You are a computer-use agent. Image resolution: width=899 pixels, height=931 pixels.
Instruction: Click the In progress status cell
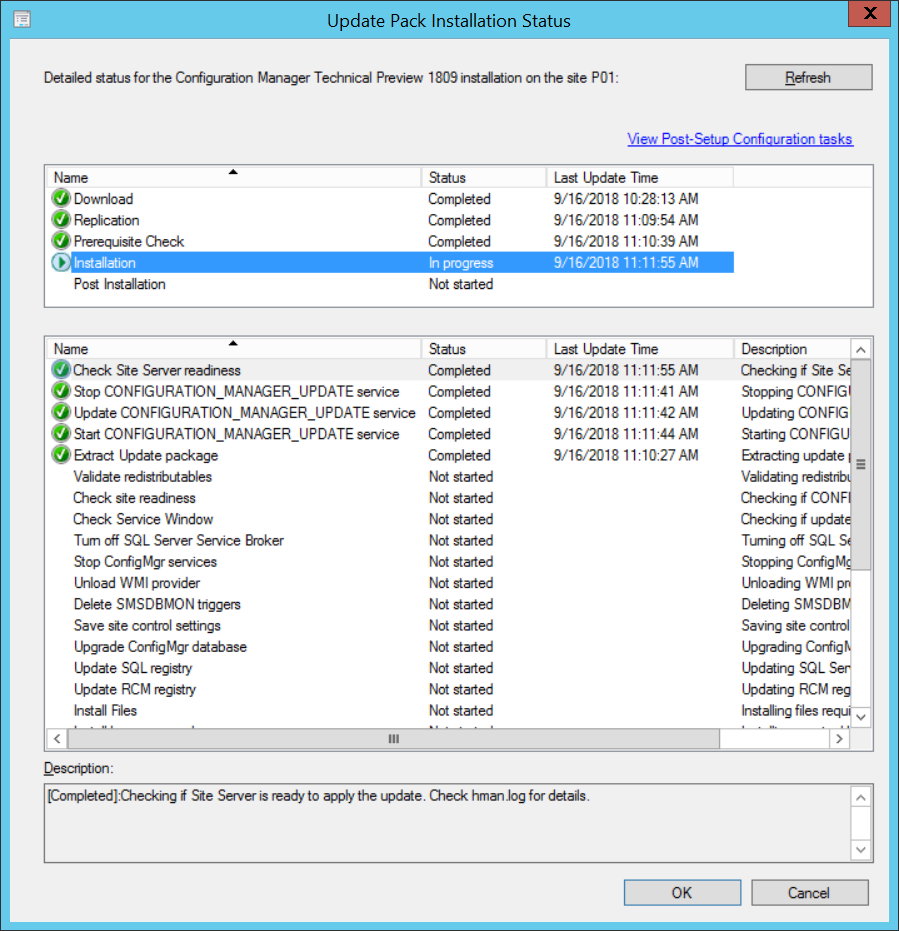point(461,263)
